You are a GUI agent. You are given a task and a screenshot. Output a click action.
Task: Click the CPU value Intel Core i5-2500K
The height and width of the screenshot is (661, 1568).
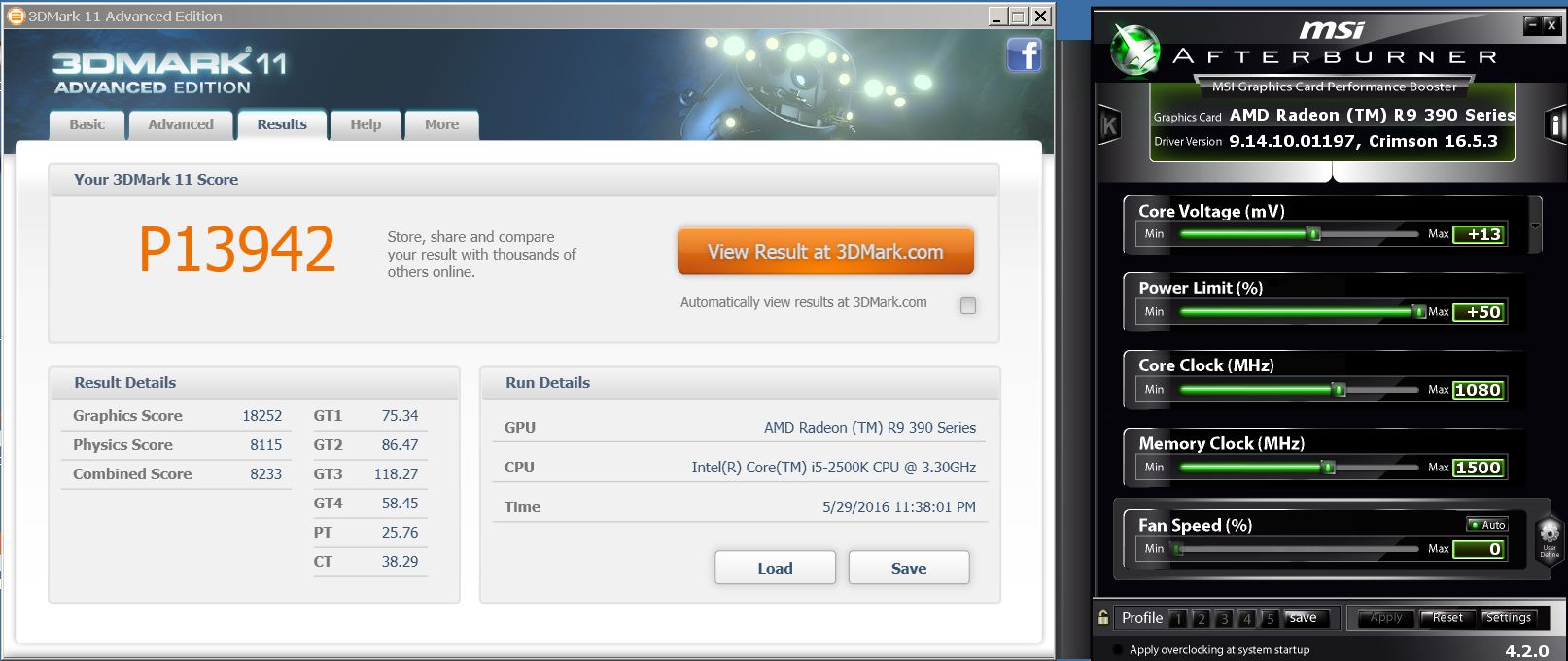coord(834,467)
